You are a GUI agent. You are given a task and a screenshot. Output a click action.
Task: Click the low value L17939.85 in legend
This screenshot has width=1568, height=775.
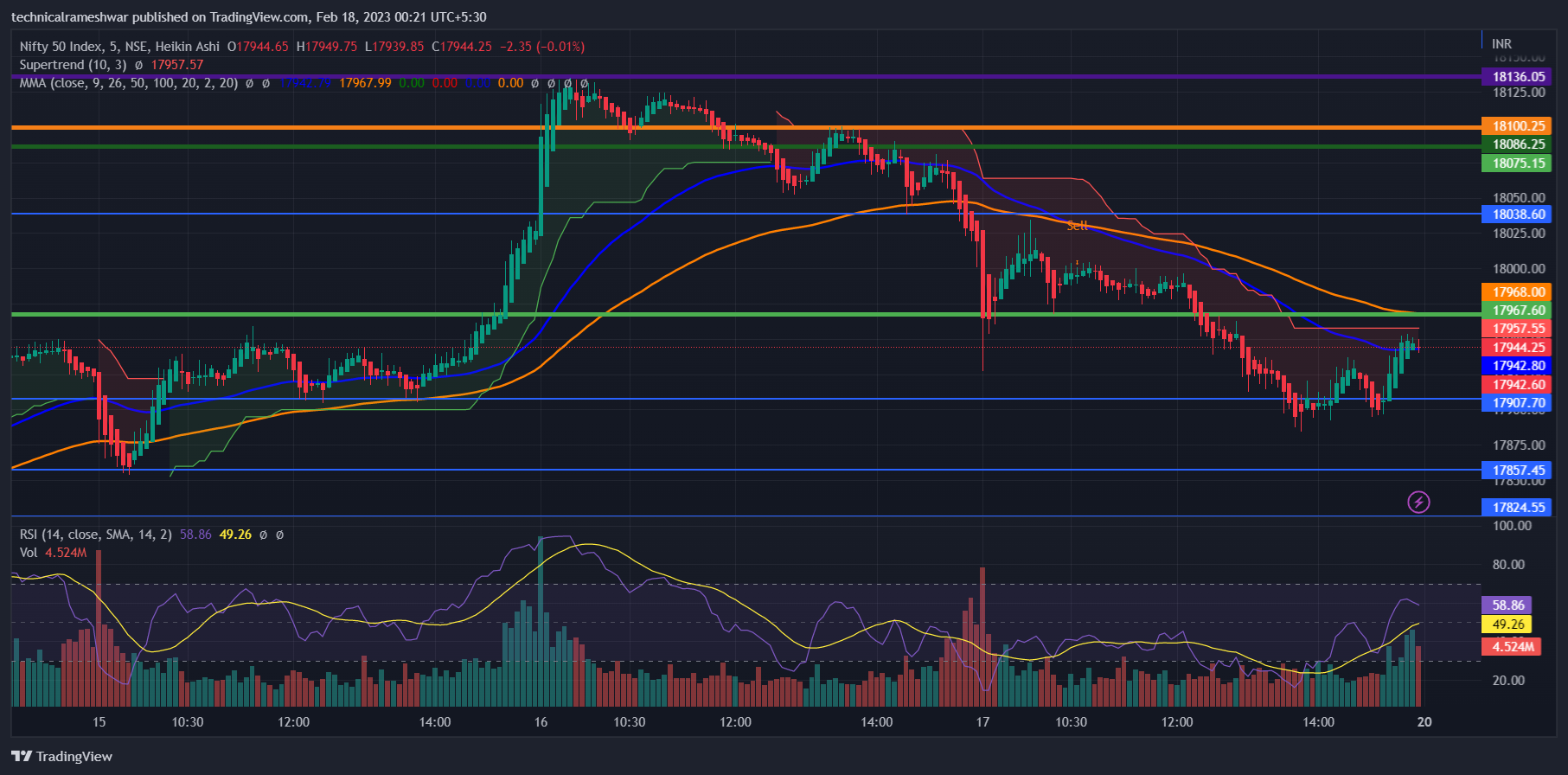point(394,47)
